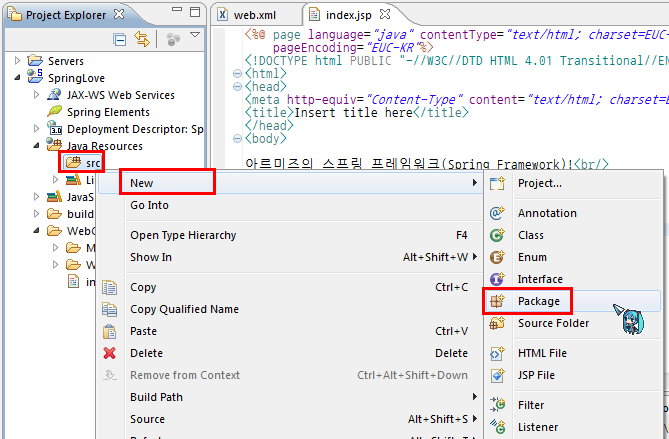The image size is (669, 439).
Task: Choose Delete from the context menu
Action: coord(290,353)
